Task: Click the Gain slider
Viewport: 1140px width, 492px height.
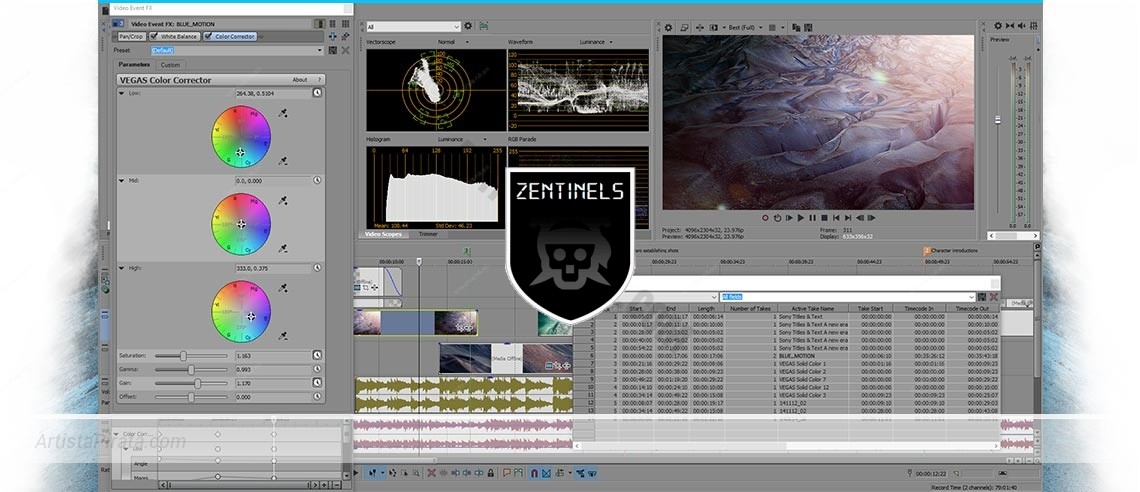Action: [190, 383]
